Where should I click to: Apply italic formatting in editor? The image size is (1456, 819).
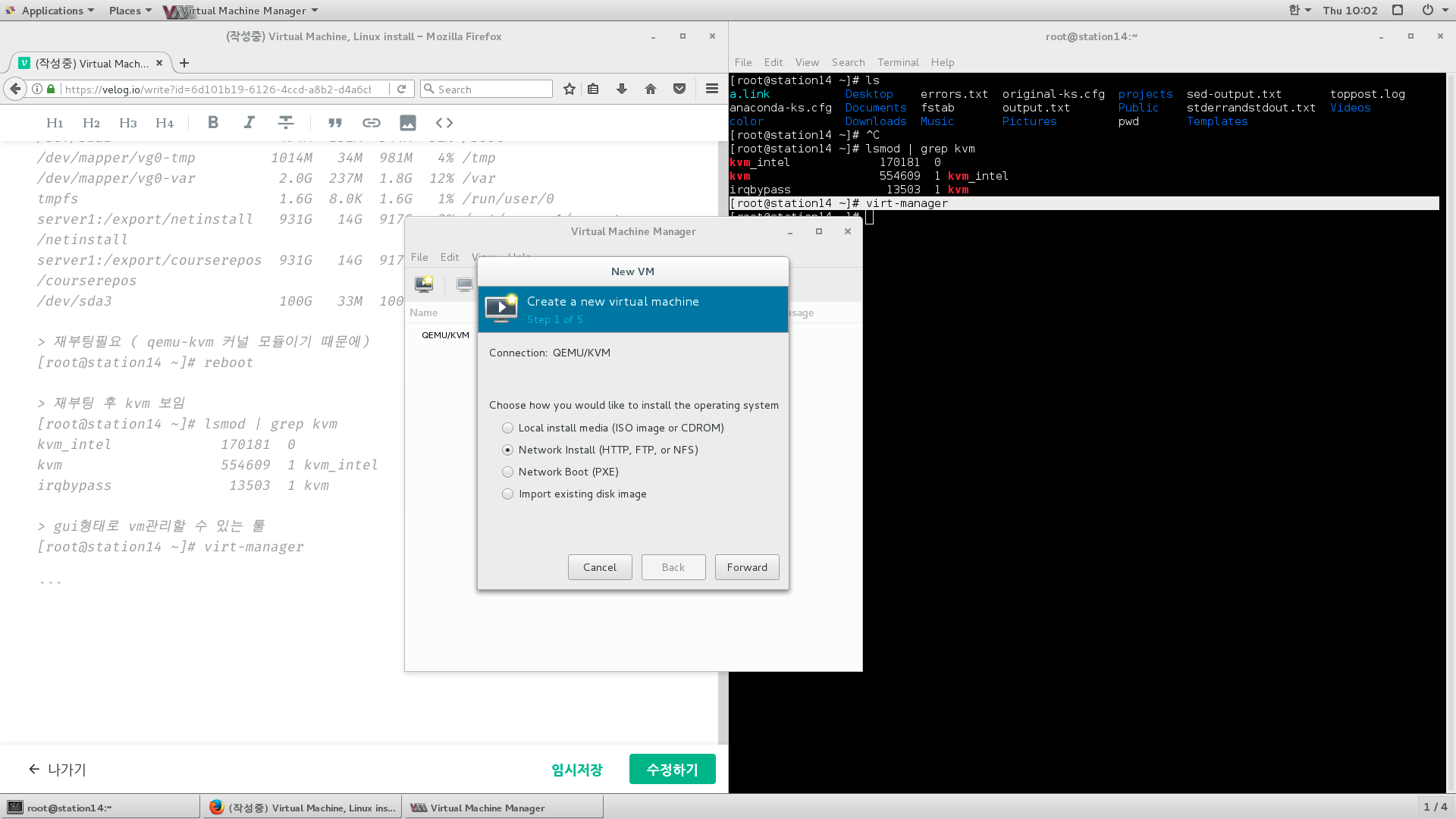[x=249, y=123]
